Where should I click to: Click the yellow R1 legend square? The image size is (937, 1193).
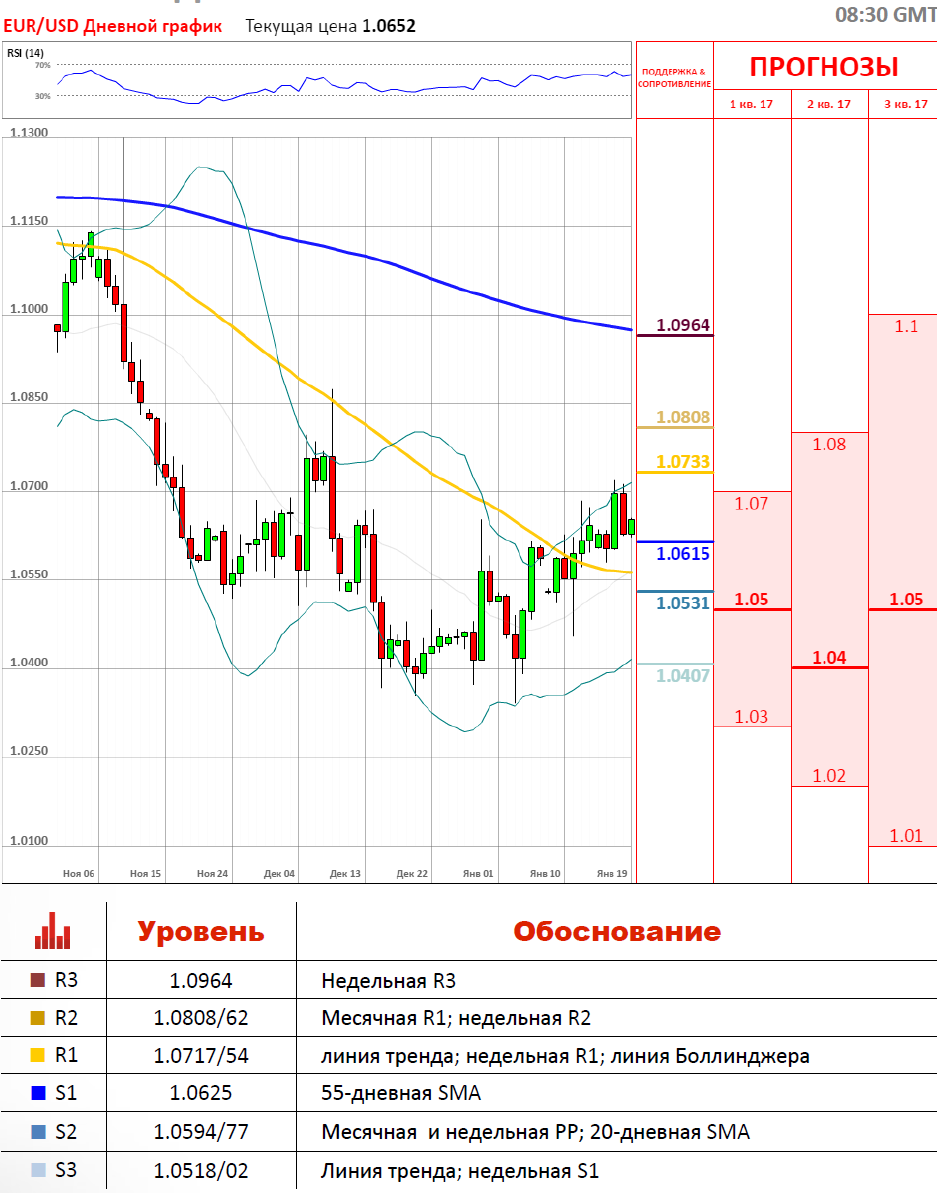pos(38,1056)
